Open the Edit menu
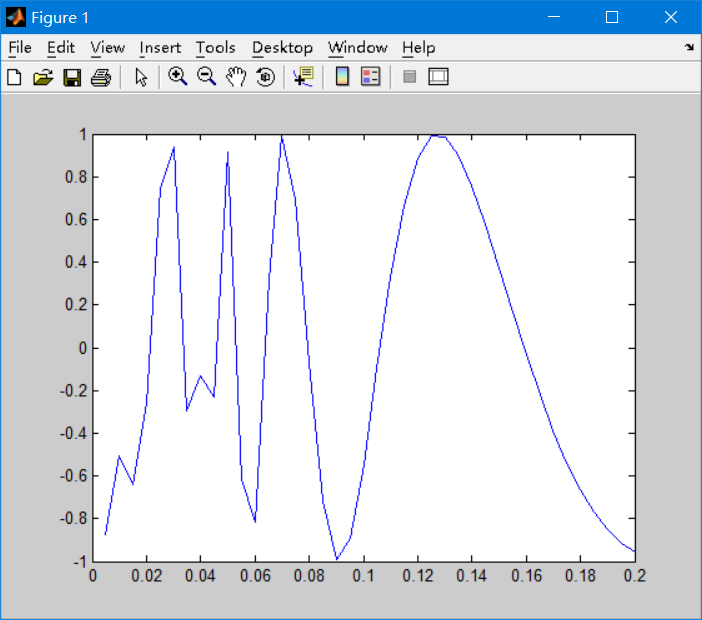This screenshot has width=702, height=620. coord(61,47)
